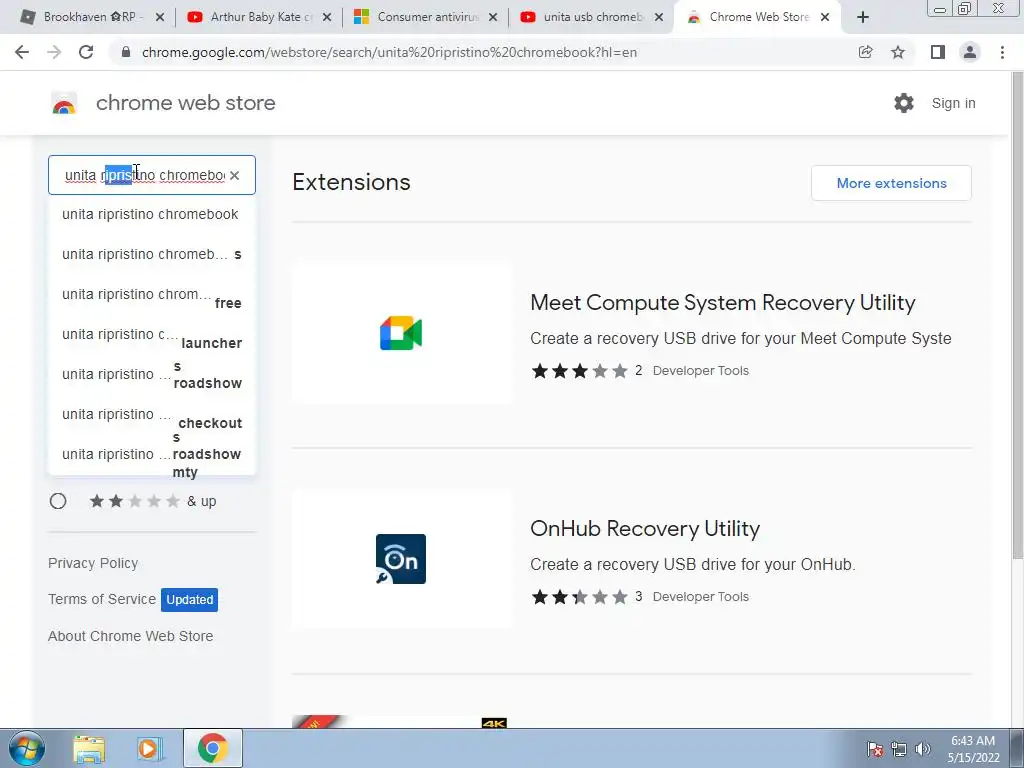Click Developer Tools under Meet Compute utility
Screen dimensions: 1024x768
click(701, 371)
